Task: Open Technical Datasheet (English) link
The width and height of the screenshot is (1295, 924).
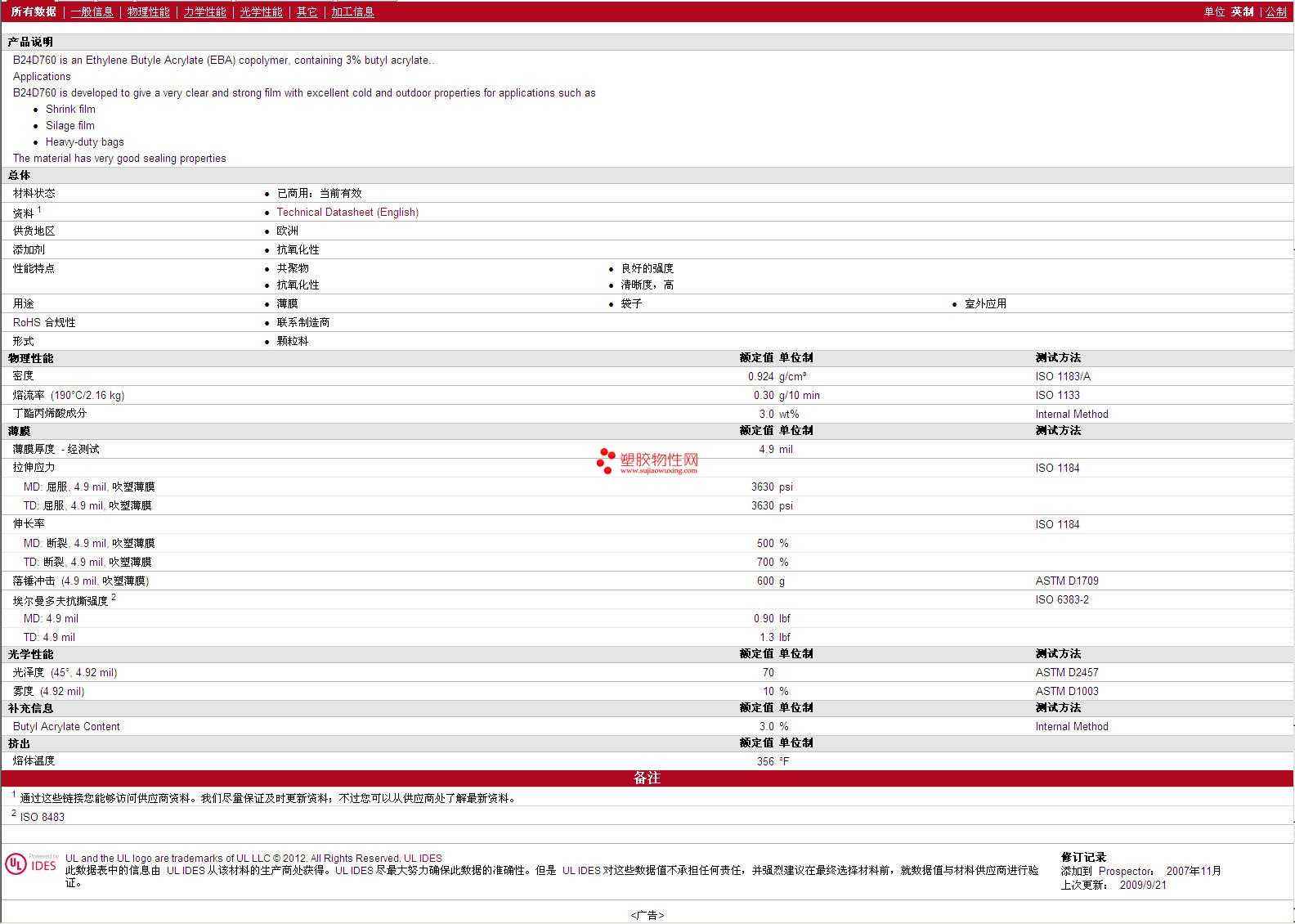Action: coord(347,212)
